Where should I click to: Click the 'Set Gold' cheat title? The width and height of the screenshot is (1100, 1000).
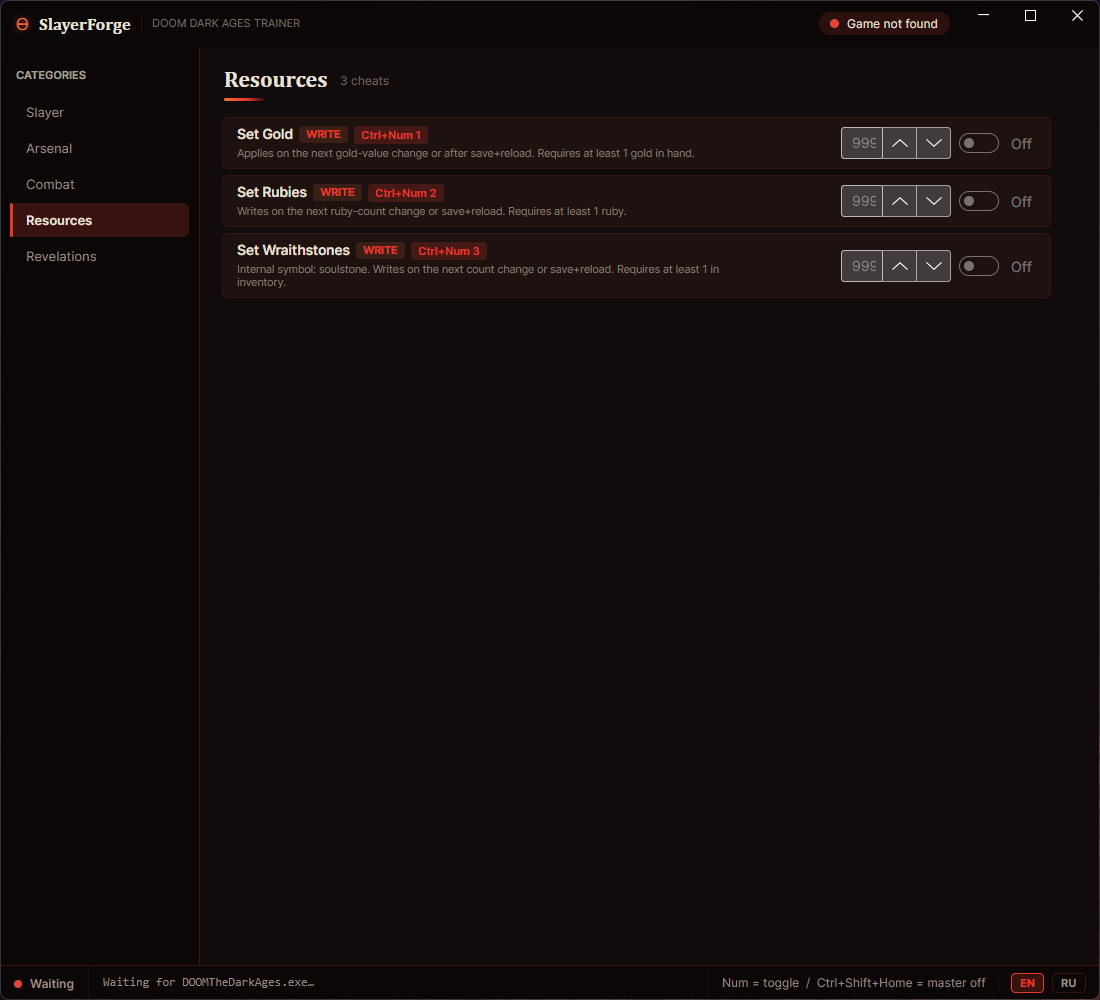tap(264, 134)
